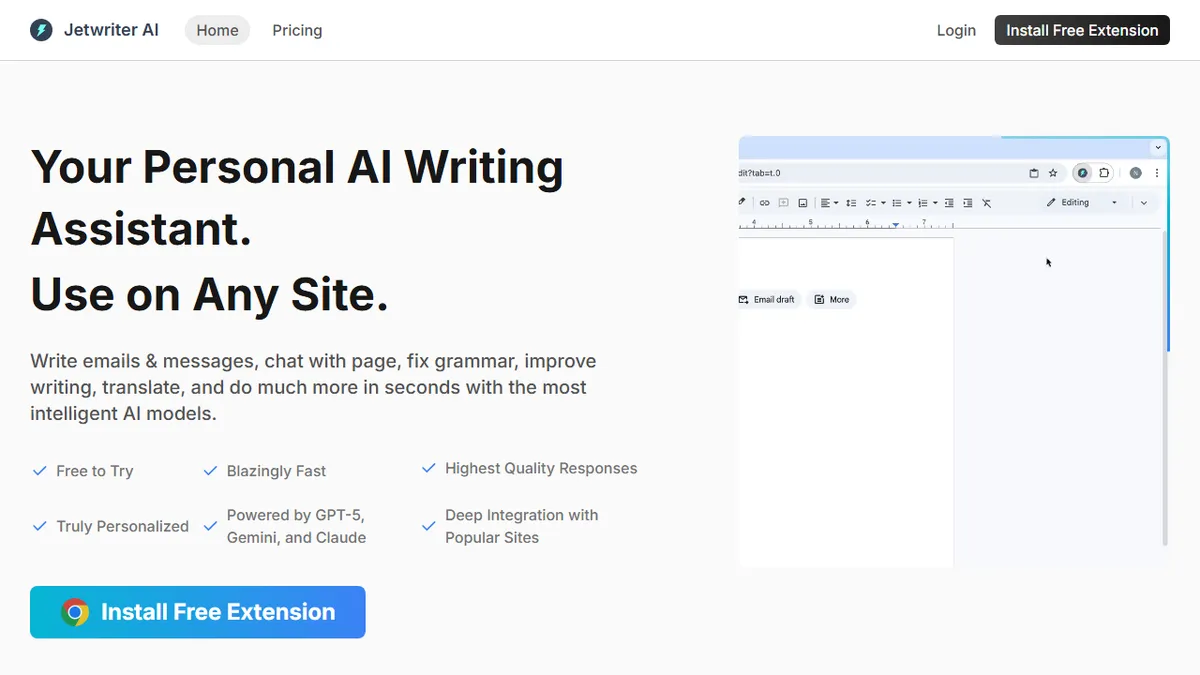Click the insert image icon in demo toolbar
The width and height of the screenshot is (1200, 675).
click(803, 203)
